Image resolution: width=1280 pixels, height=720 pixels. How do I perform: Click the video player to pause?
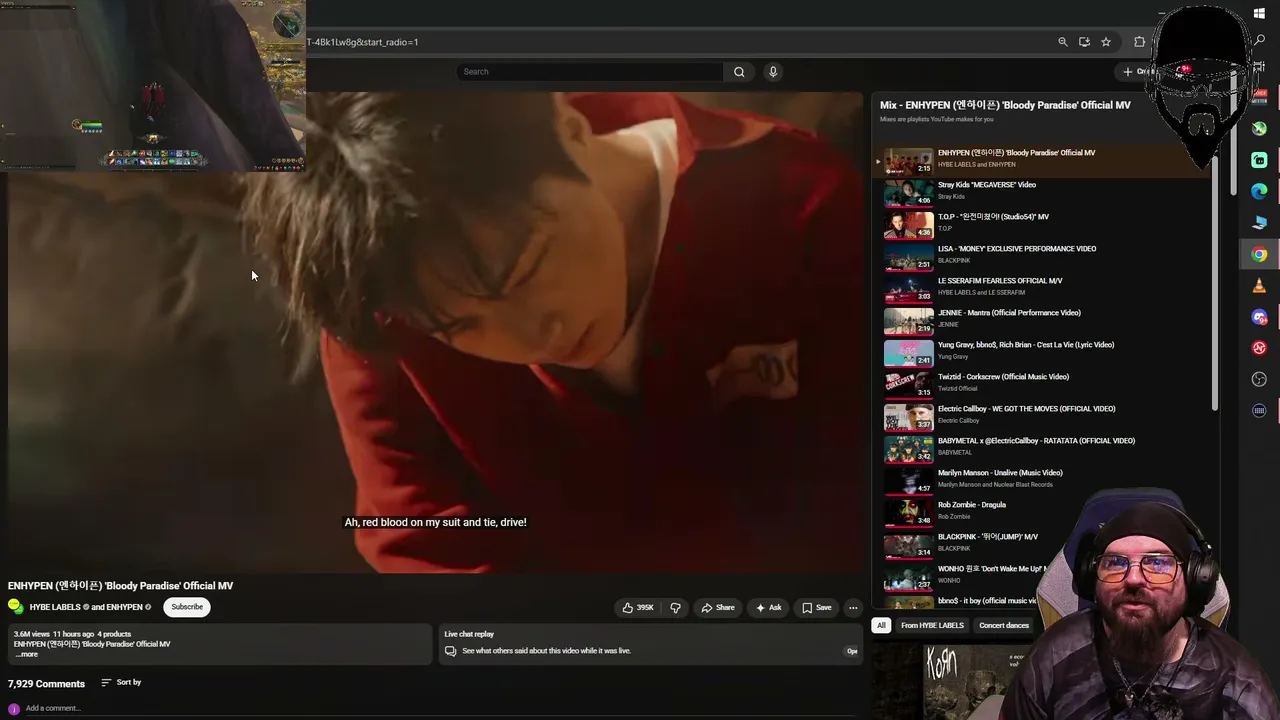435,332
